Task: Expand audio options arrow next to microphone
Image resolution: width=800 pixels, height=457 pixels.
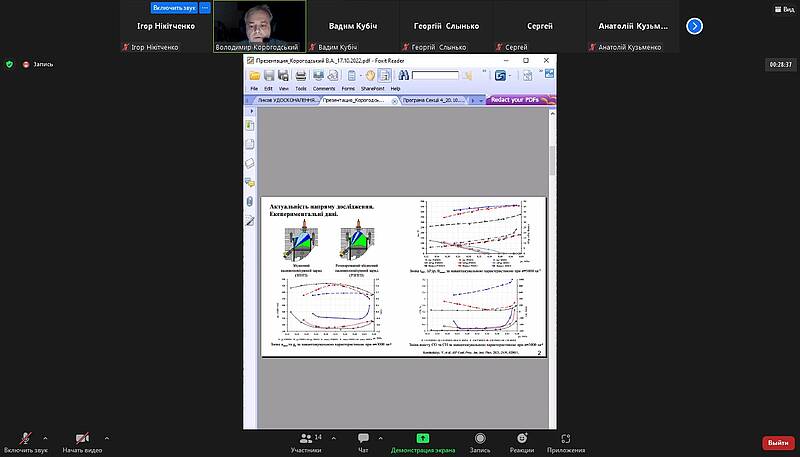Action: pyautogui.click(x=45, y=437)
